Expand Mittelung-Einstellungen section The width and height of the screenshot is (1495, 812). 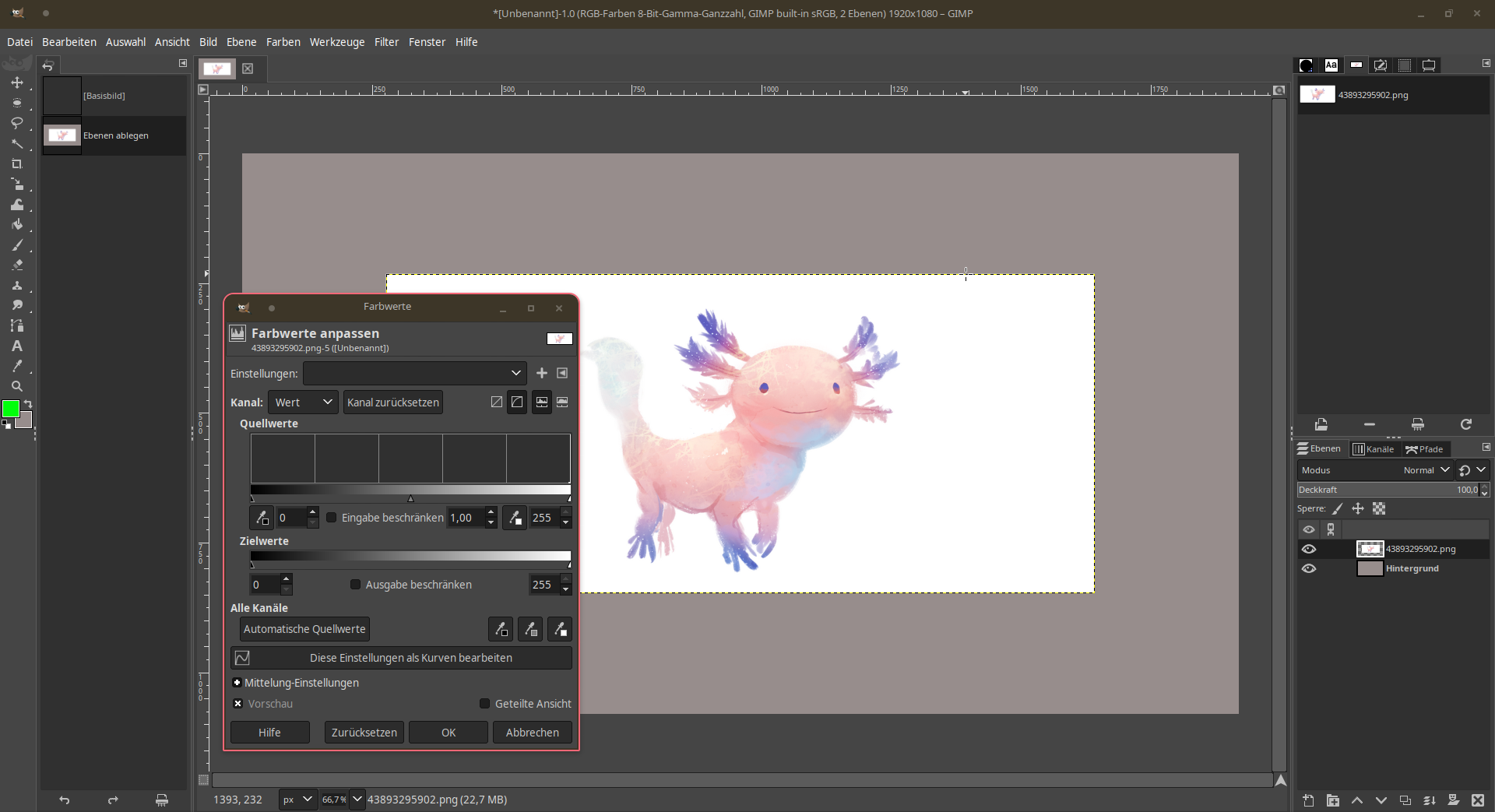[237, 683]
